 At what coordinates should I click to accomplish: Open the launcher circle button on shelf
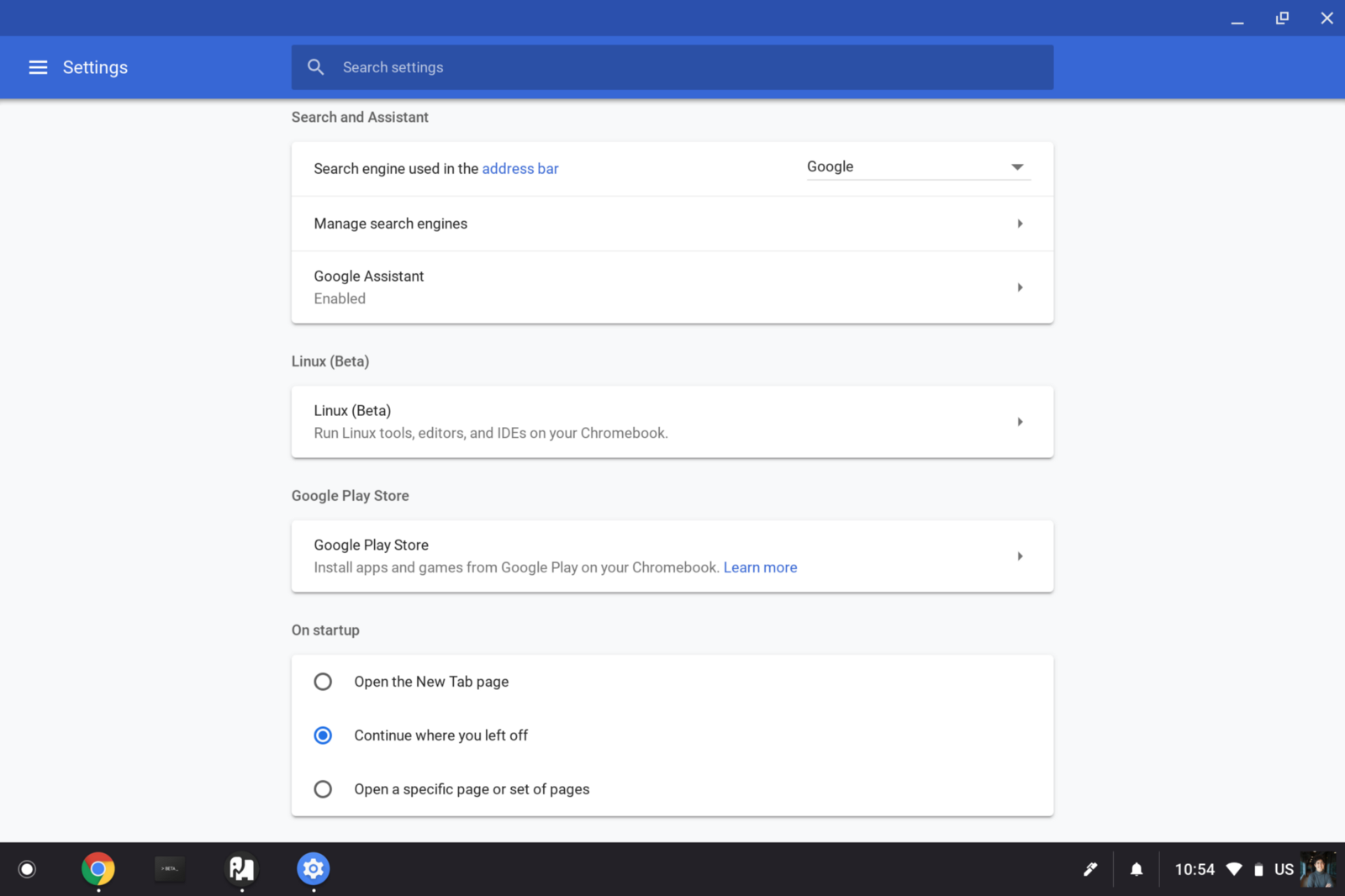point(27,869)
